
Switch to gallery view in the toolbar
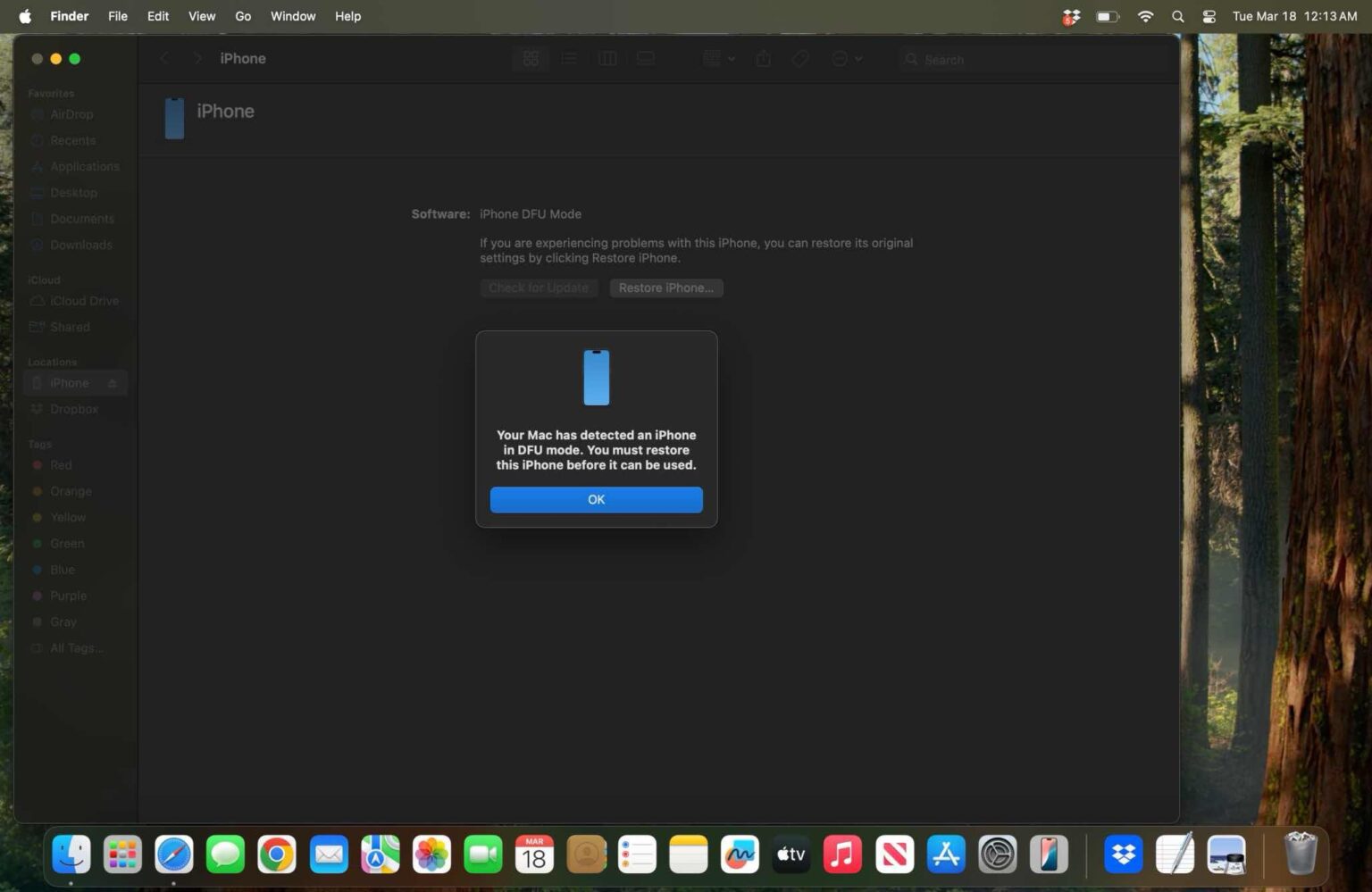645,58
